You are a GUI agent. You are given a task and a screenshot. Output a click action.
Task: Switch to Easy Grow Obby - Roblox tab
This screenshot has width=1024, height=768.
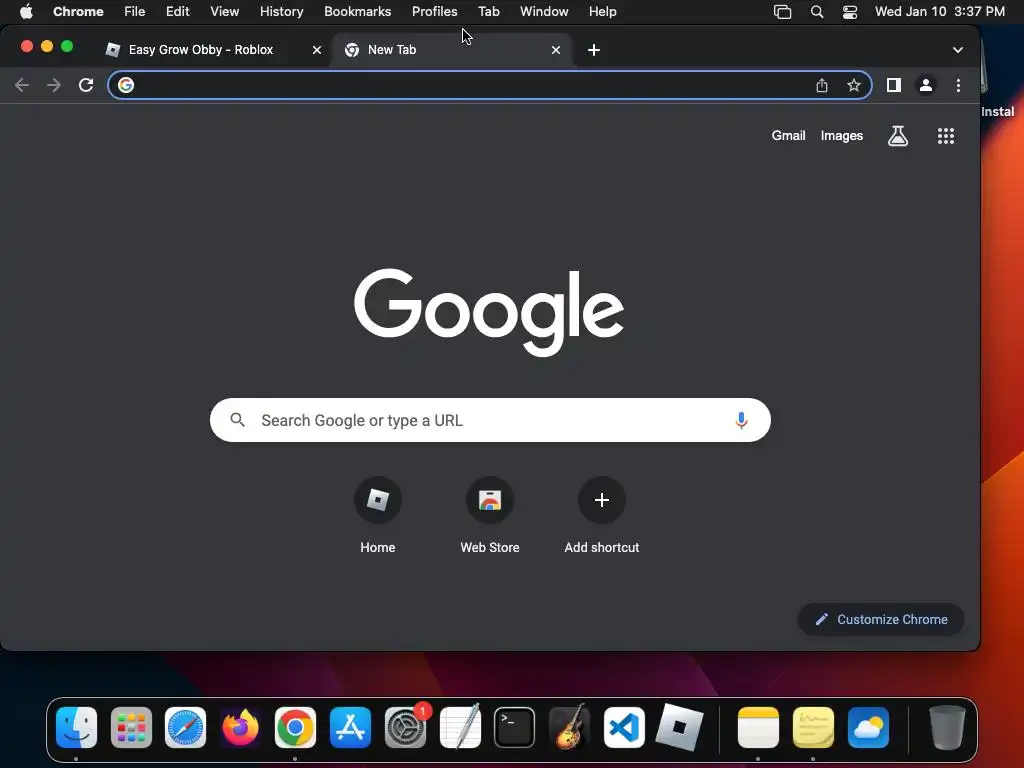[200, 50]
